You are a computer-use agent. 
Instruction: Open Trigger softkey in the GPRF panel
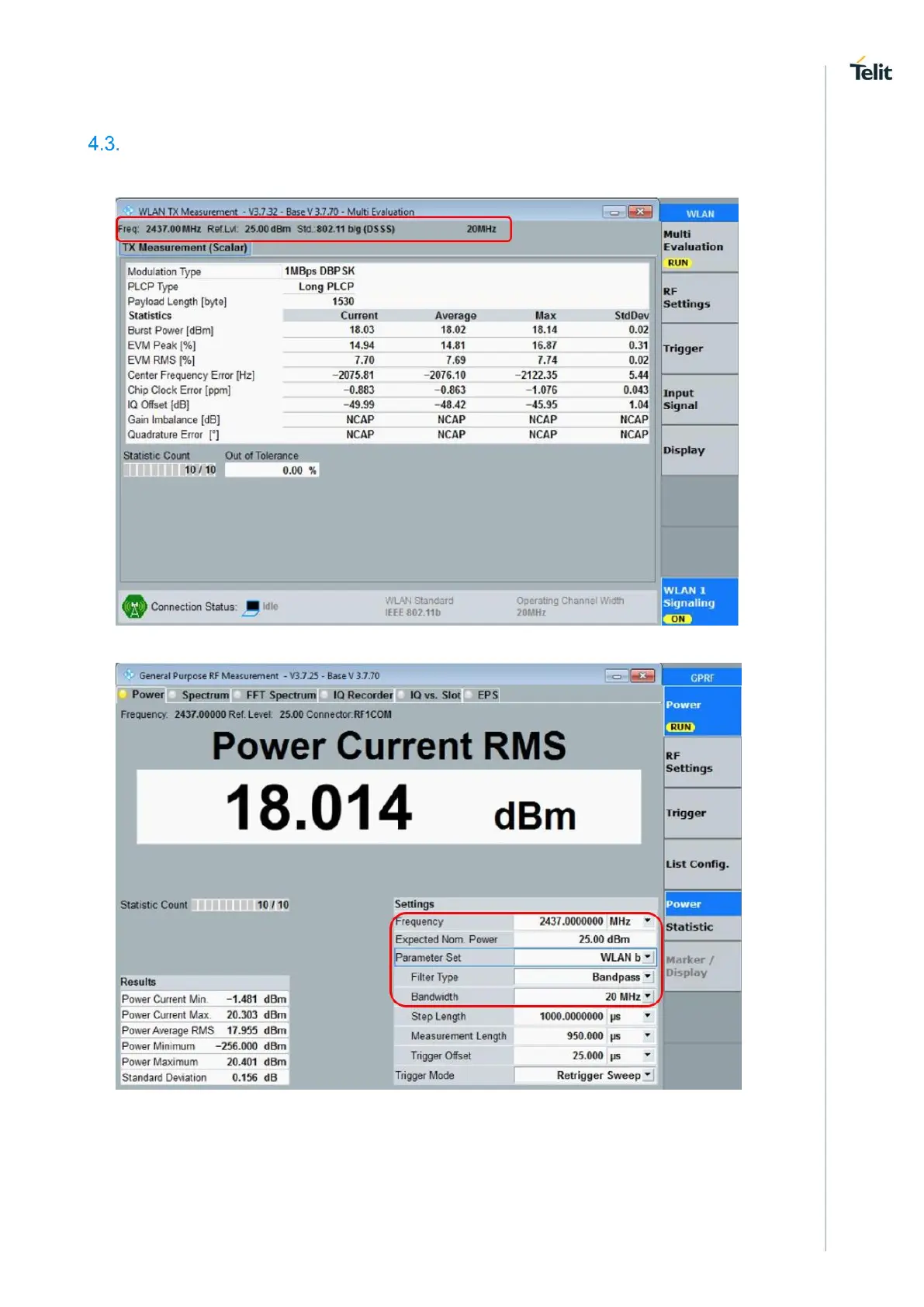coord(702,813)
